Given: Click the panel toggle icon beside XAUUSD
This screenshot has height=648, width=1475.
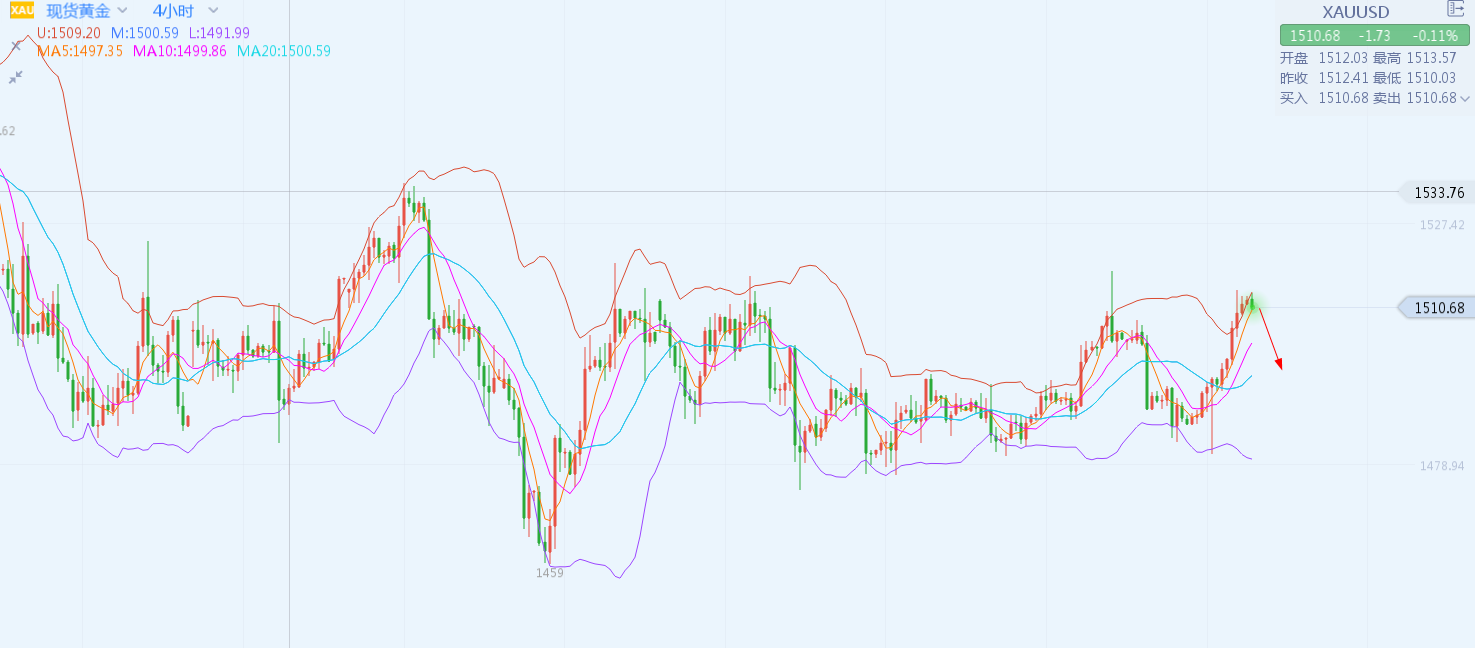Looking at the screenshot, I should pos(1455,9).
